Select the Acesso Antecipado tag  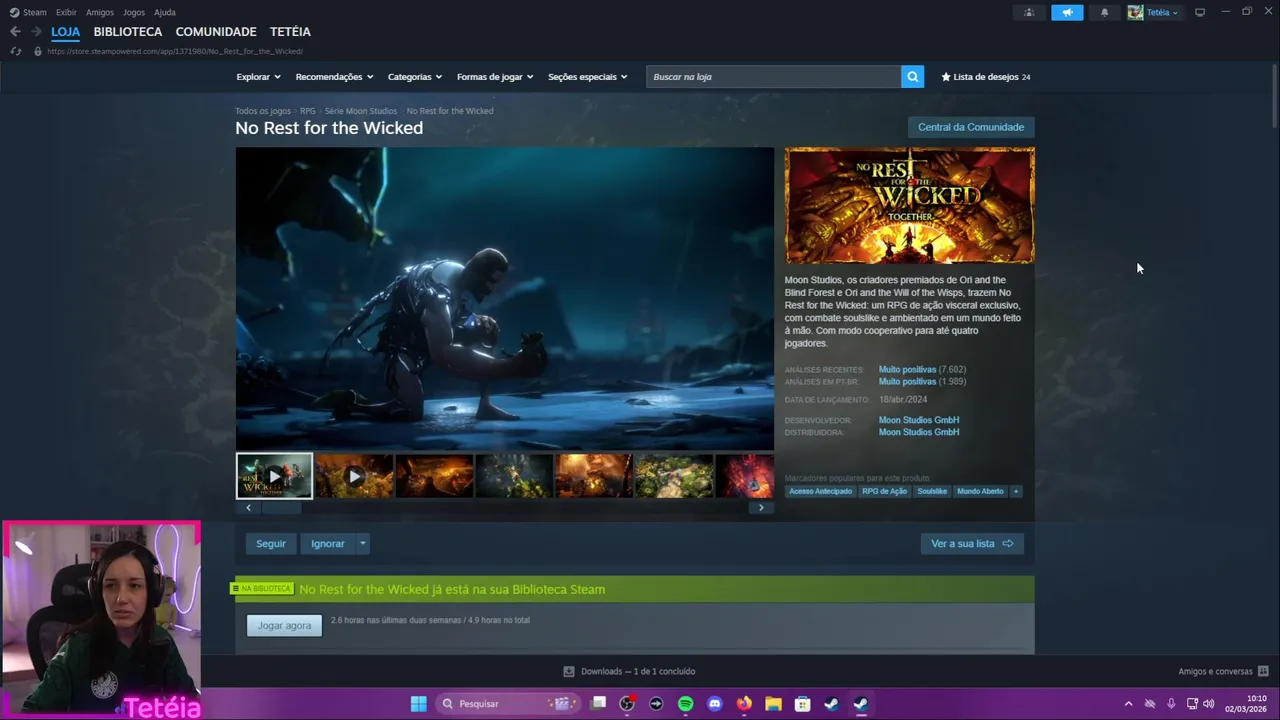coord(820,491)
